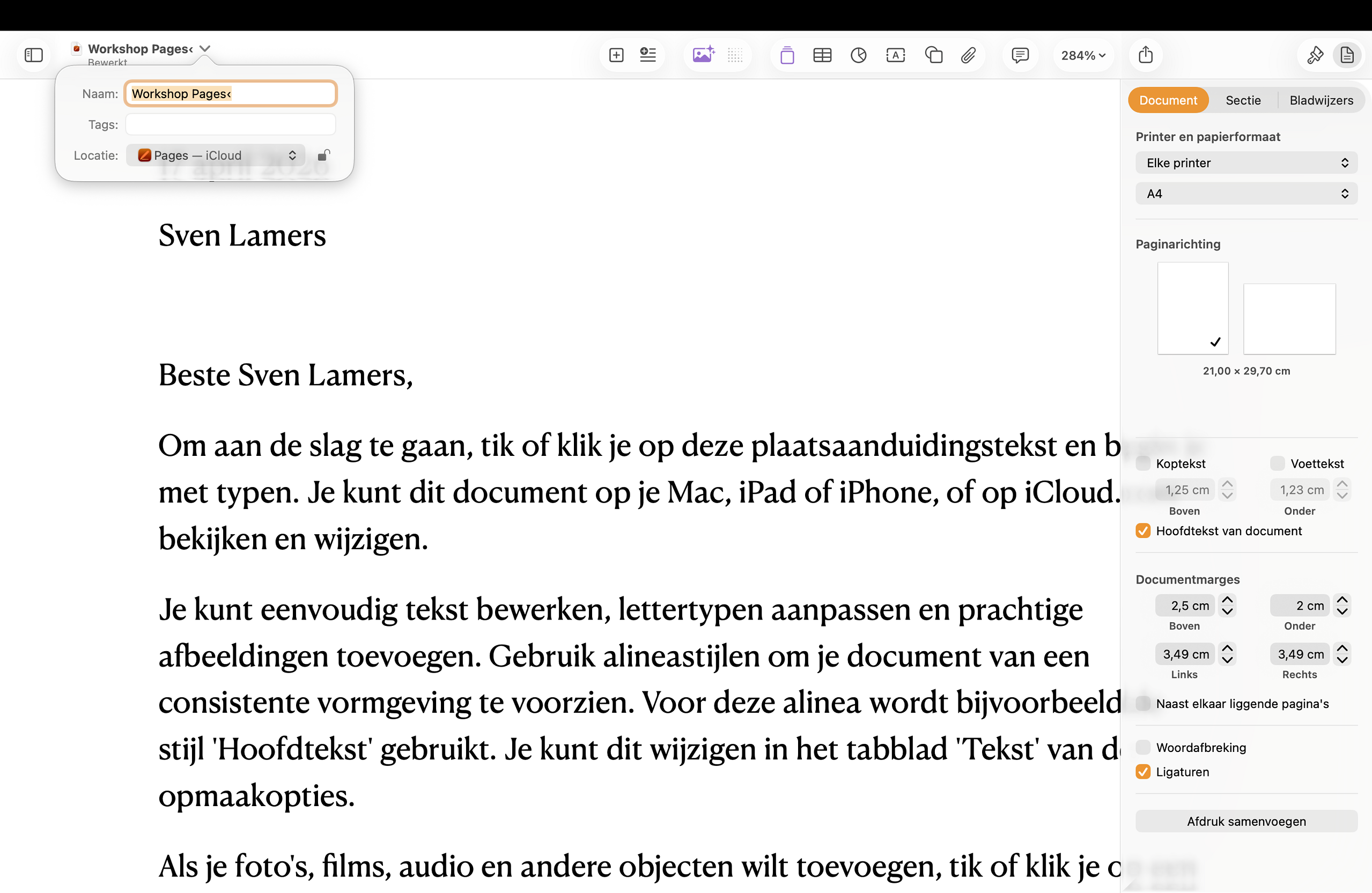Open the shapes icon in toolbar
This screenshot has height=893, width=1372.
[933, 55]
